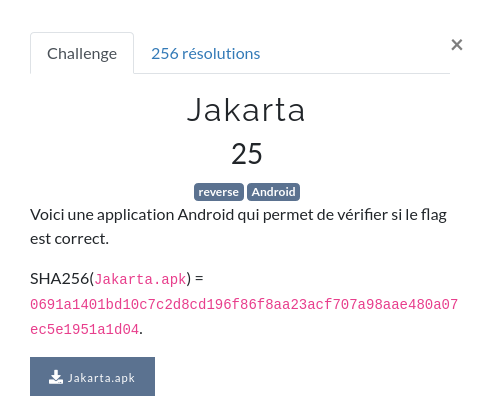Click the word 'Voici' in the description

pyautogui.click(x=47, y=214)
